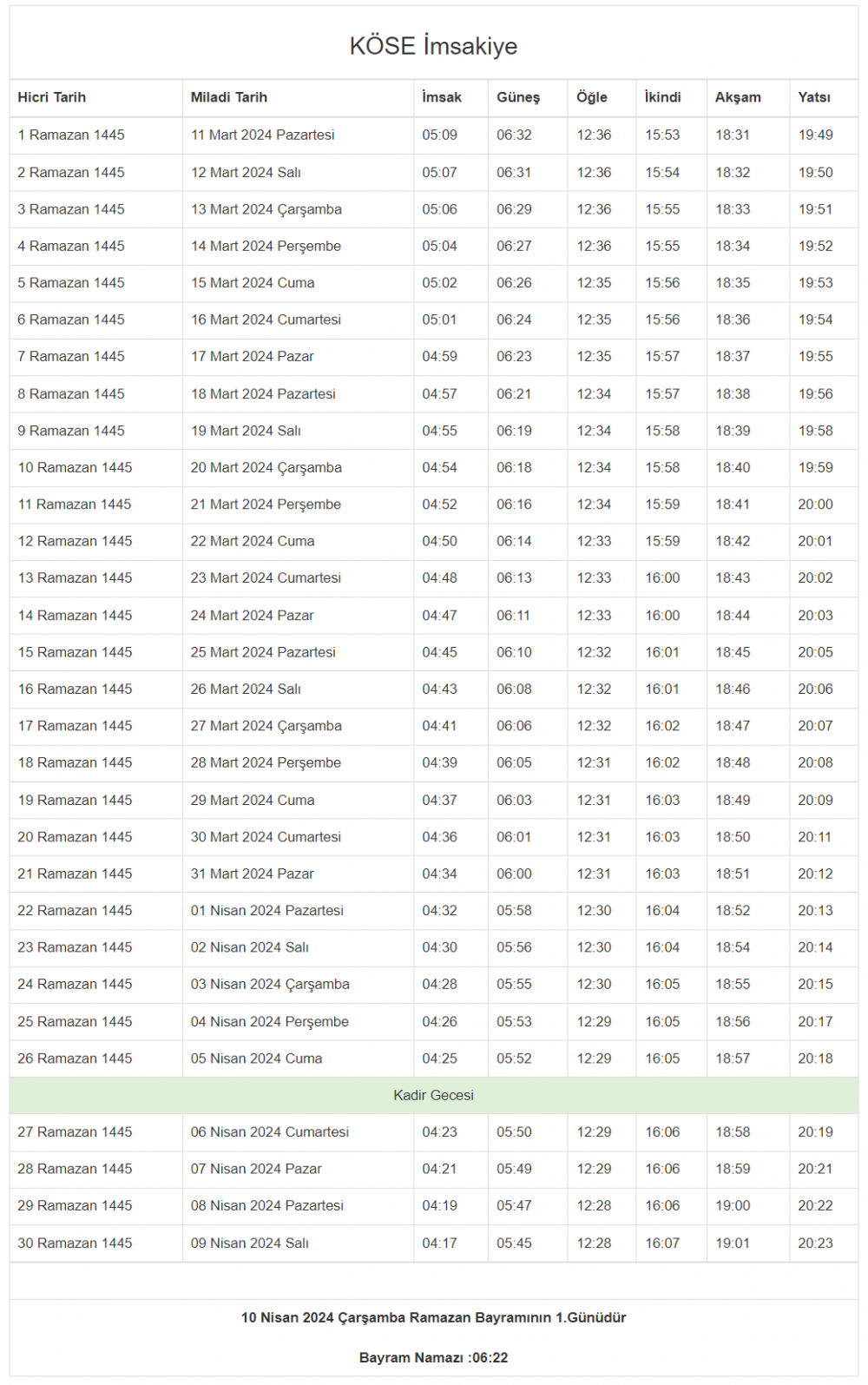Click the 15 Ramazan 1445 cell
The height and width of the screenshot is (1385, 868).
click(75, 652)
